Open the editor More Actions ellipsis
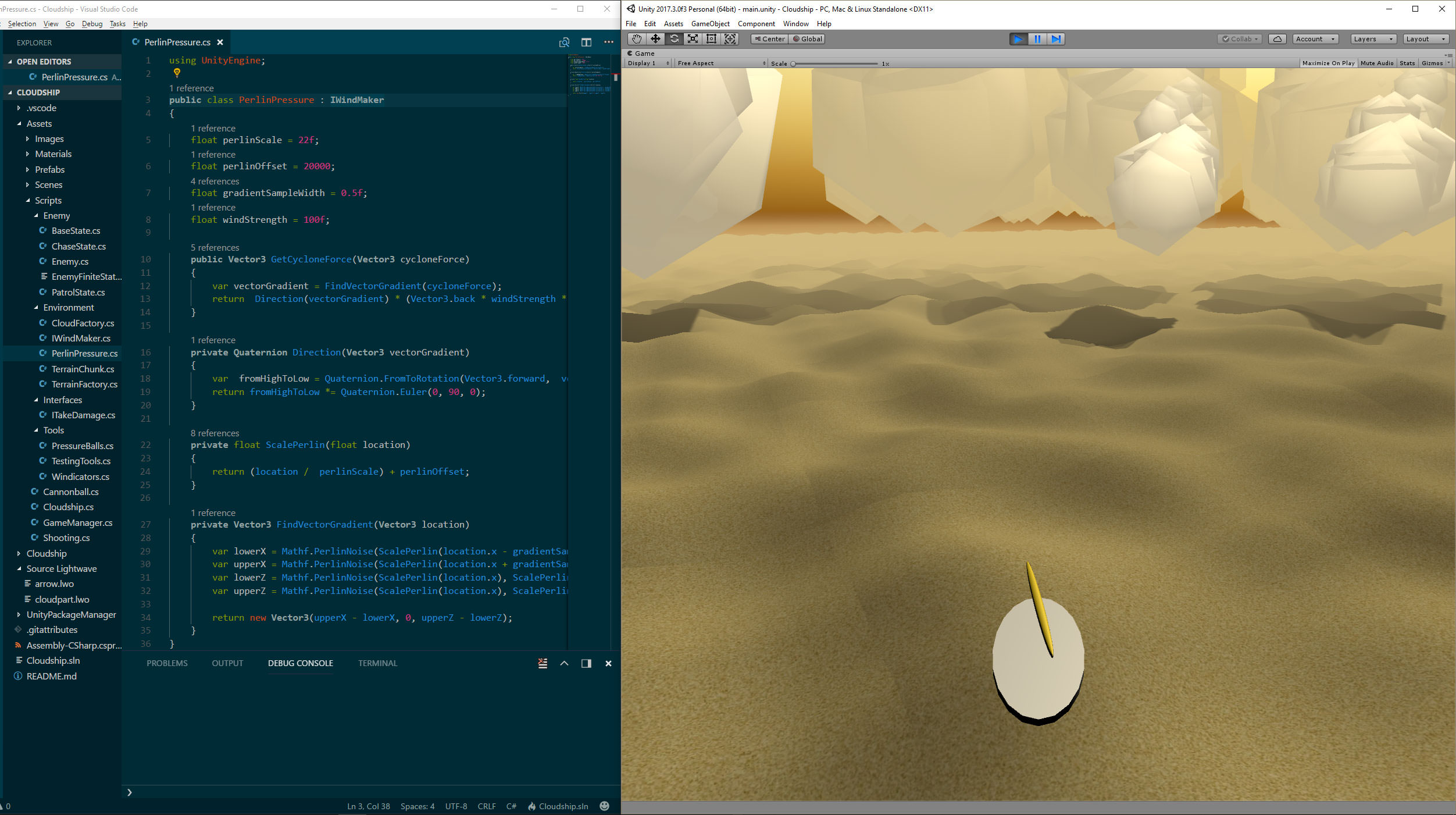 [x=609, y=42]
